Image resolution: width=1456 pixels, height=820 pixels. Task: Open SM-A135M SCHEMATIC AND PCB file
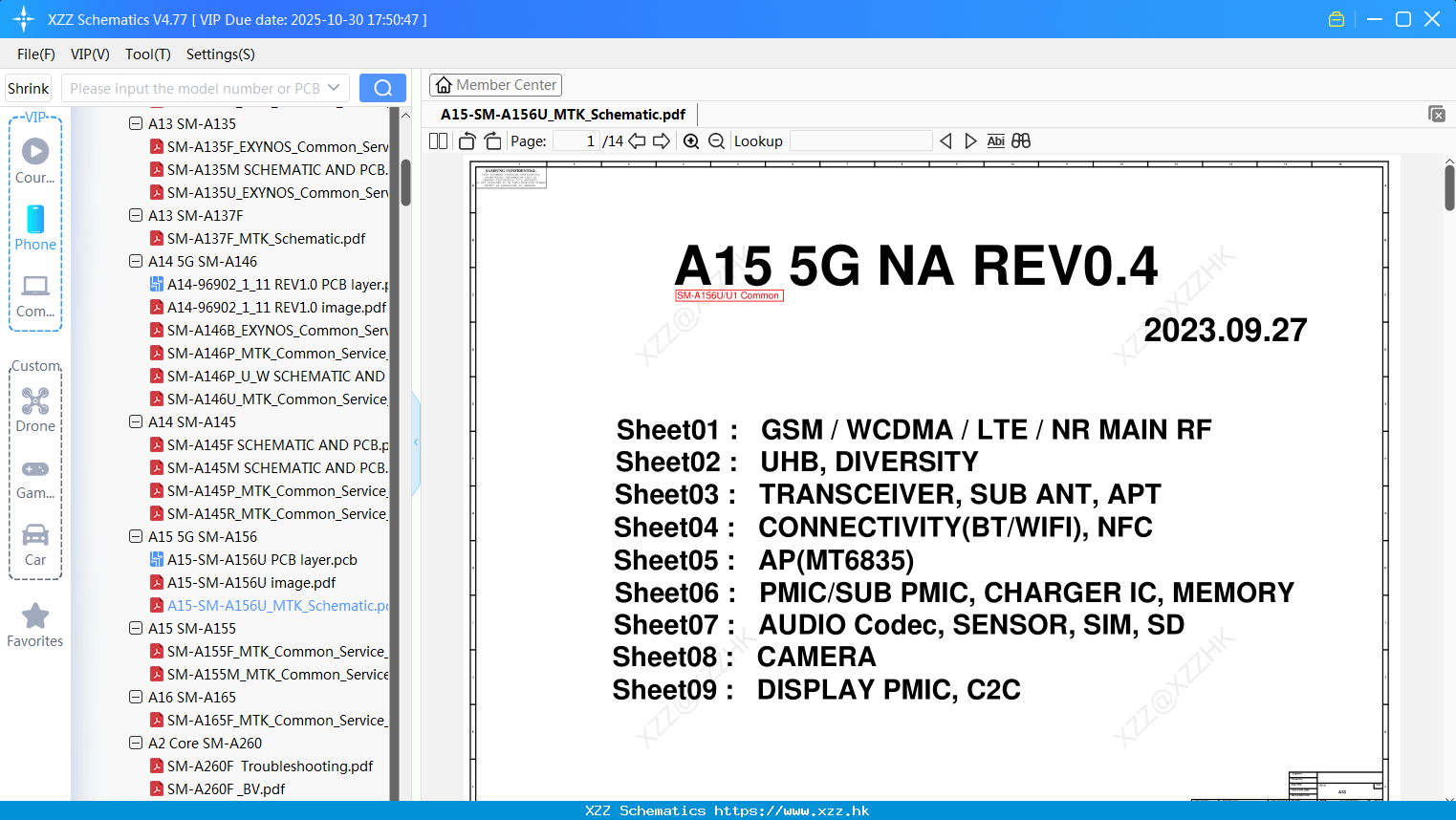pyautogui.click(x=270, y=170)
